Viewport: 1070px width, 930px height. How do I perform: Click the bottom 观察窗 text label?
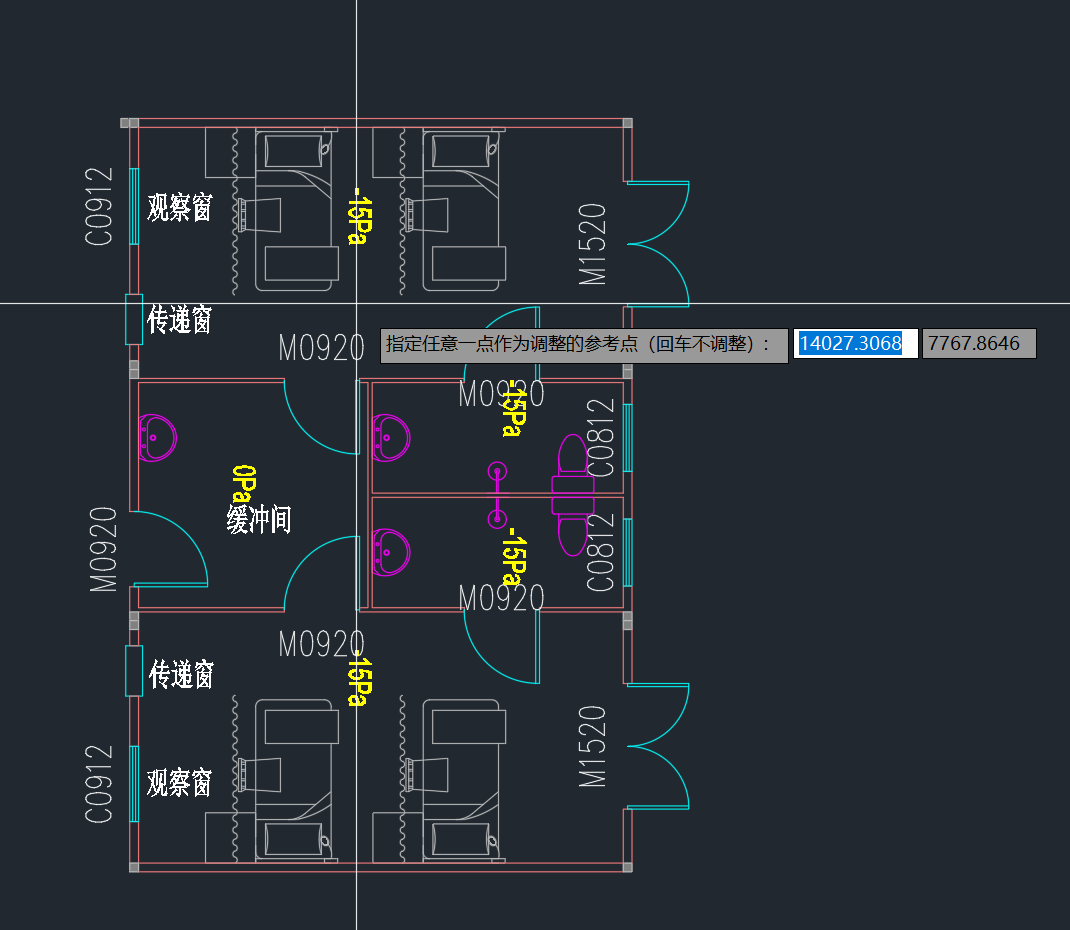pyautogui.click(x=180, y=782)
